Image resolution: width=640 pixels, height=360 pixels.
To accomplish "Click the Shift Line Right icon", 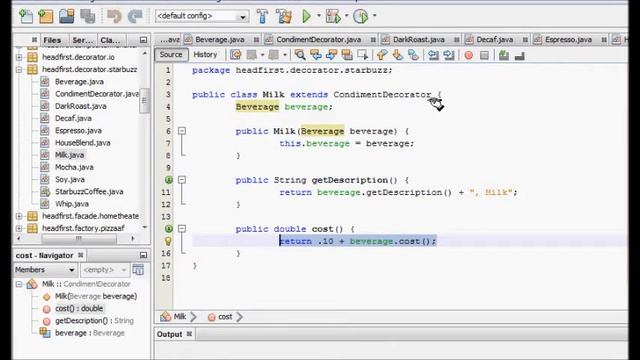I will [x=449, y=55].
